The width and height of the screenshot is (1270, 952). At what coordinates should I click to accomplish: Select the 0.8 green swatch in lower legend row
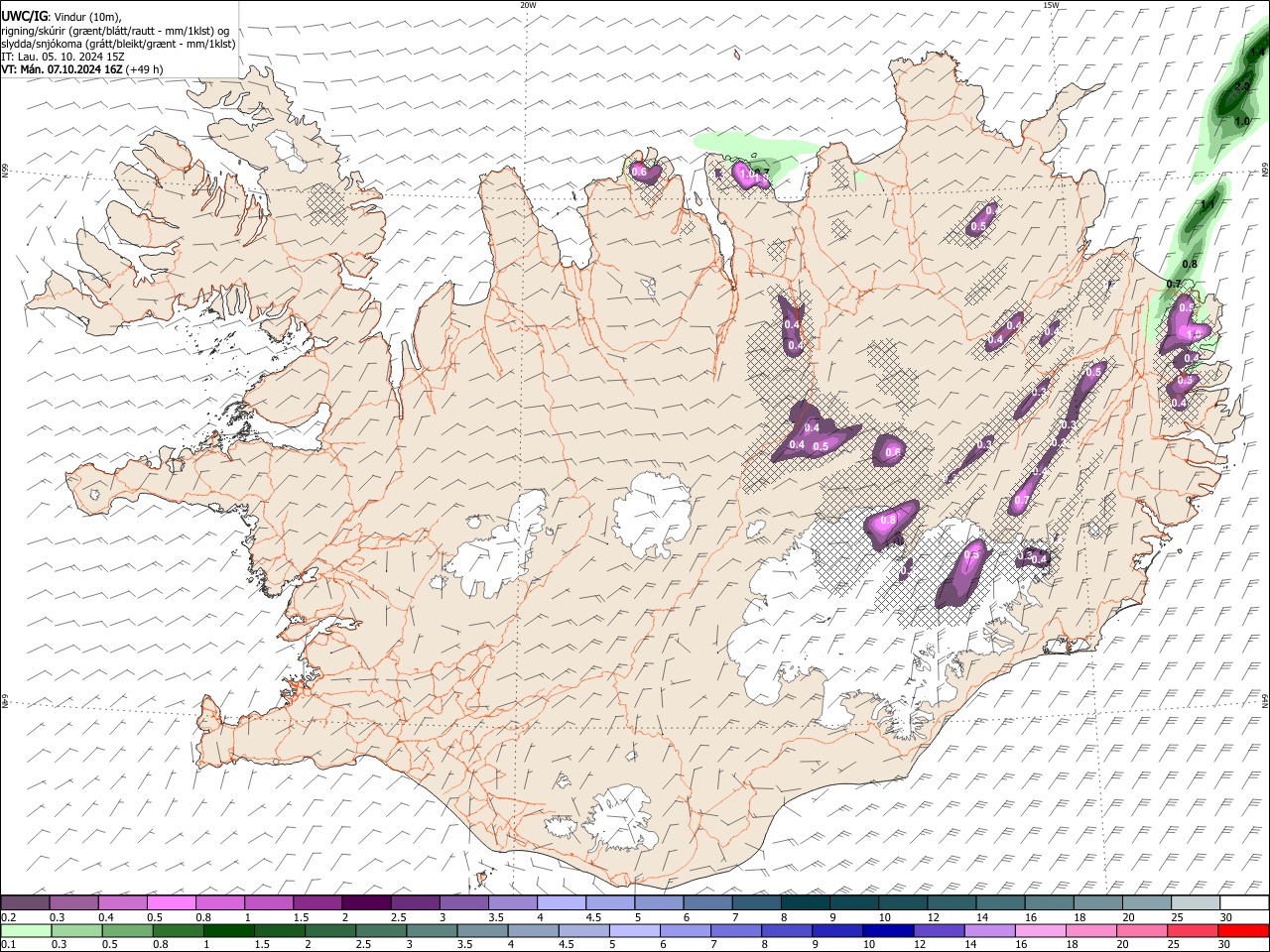pyautogui.click(x=178, y=930)
